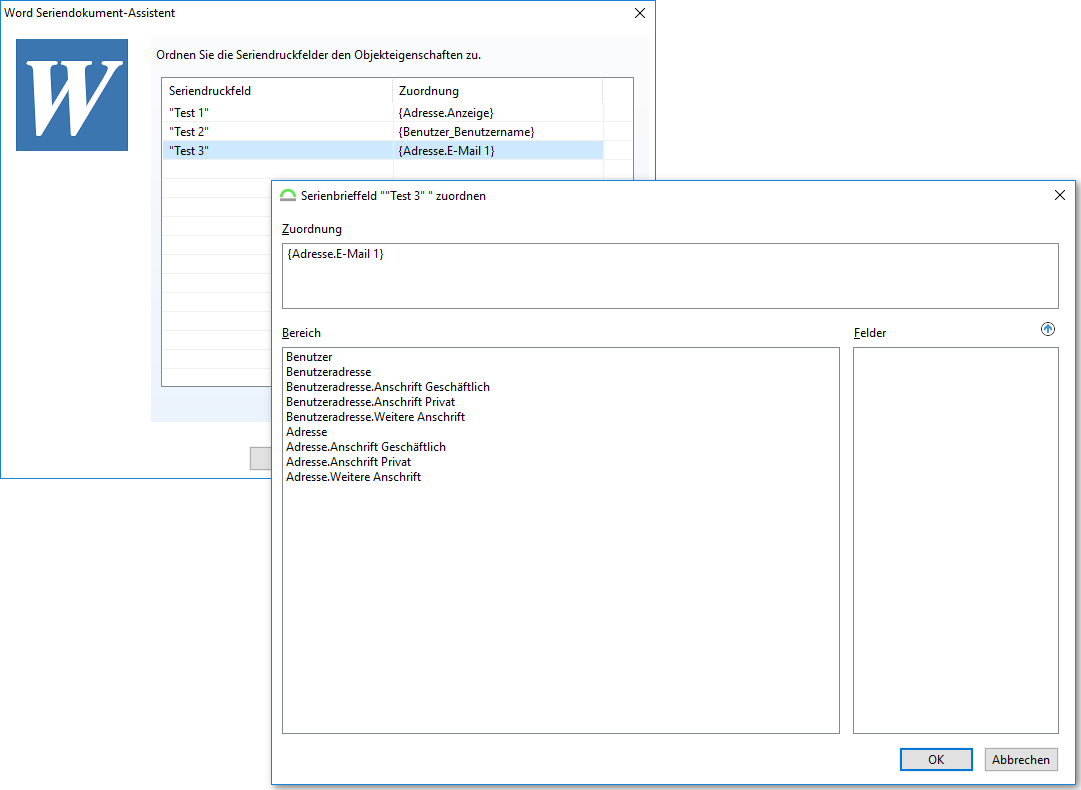Viewport: 1081px width, 790px height.
Task: Click the {Benutzer_Benutzername} mapping cell
Action: click(x=498, y=132)
